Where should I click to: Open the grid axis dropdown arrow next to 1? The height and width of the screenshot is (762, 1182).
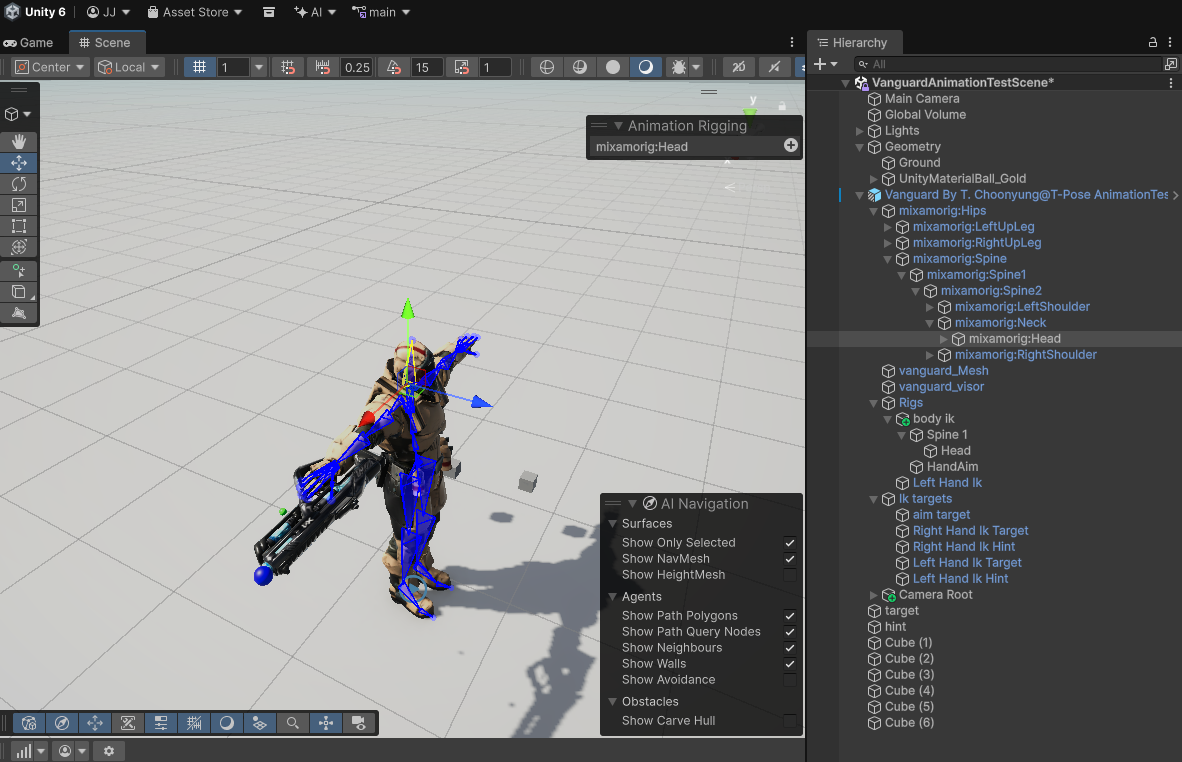tap(259, 67)
